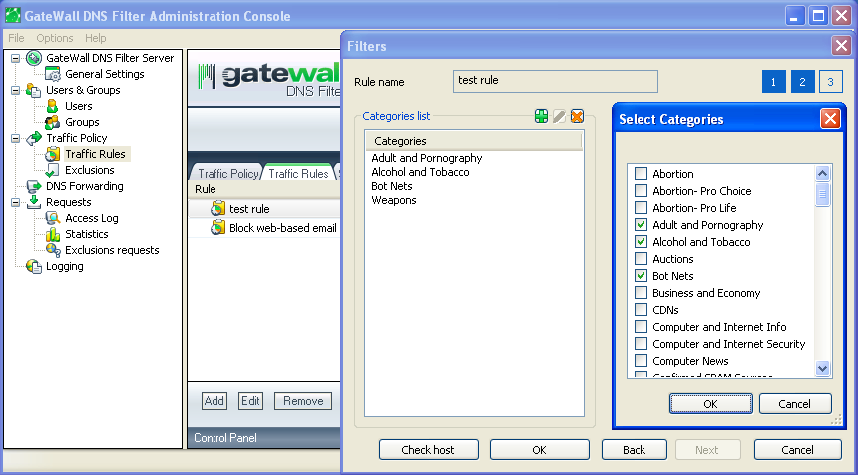Click scroll down arrow in categories list
Viewport: 858px width, 475px height.
click(x=822, y=368)
